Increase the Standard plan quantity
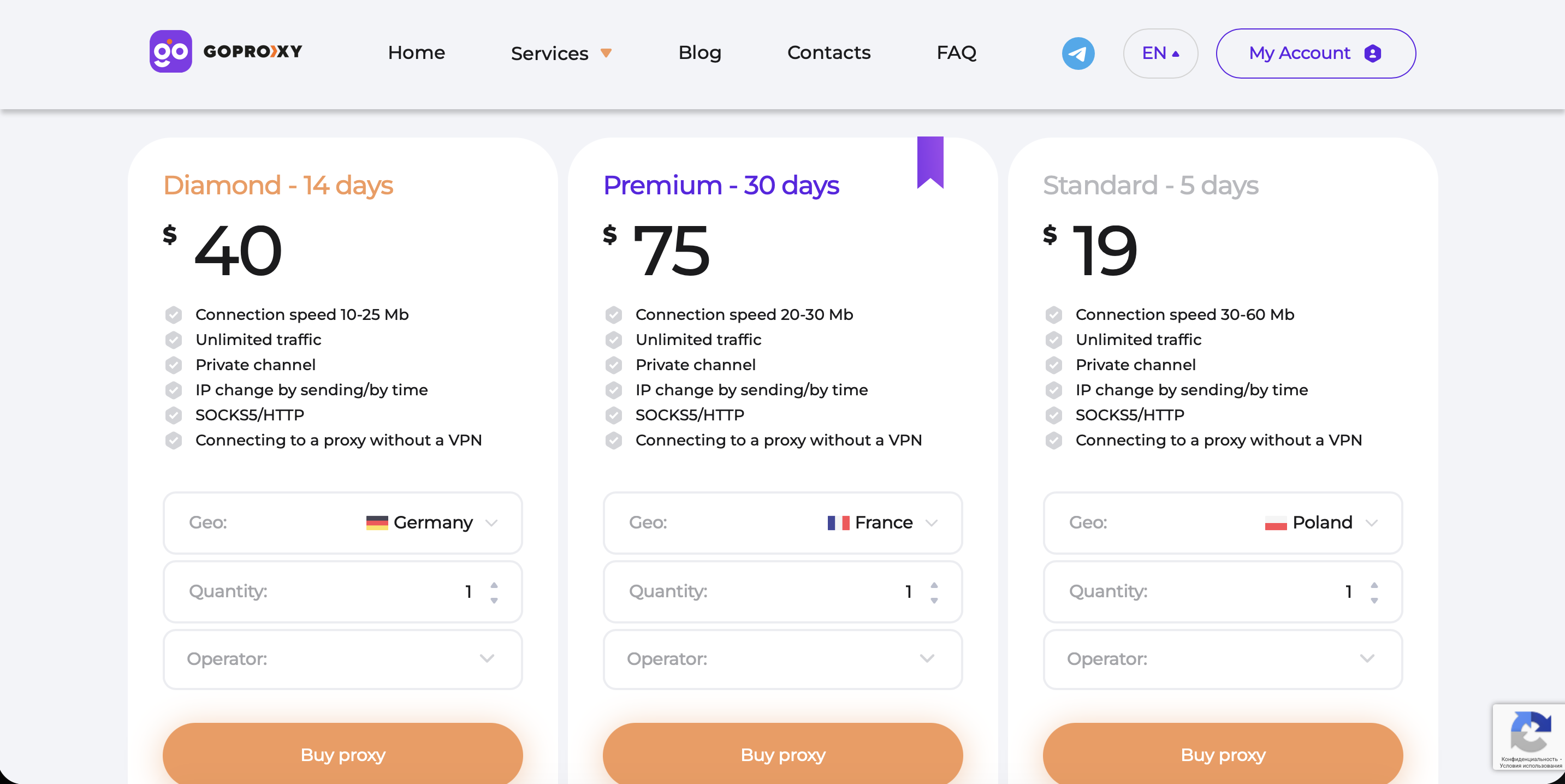 (x=1374, y=584)
